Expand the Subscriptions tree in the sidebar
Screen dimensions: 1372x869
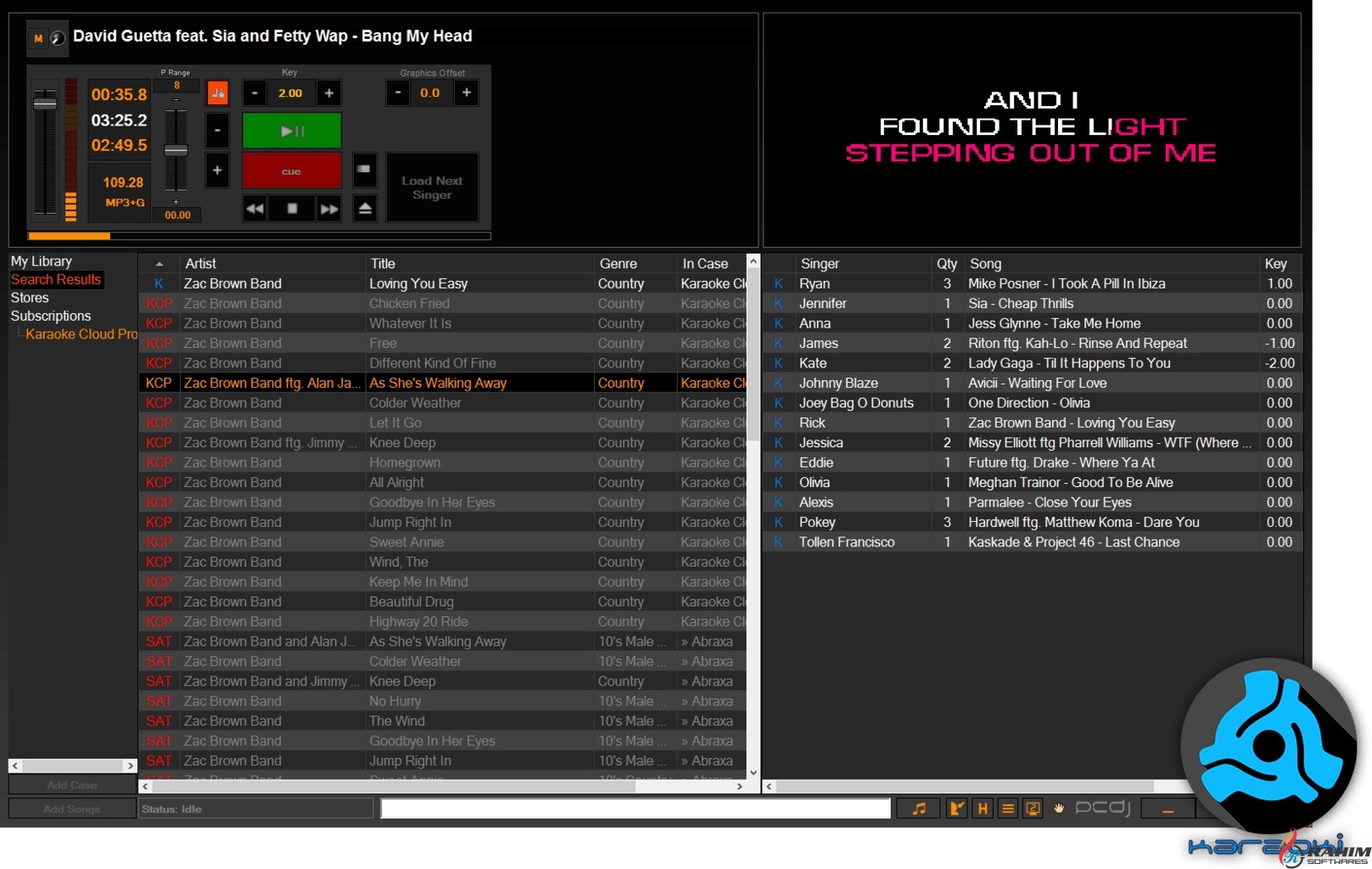pyautogui.click(x=50, y=316)
